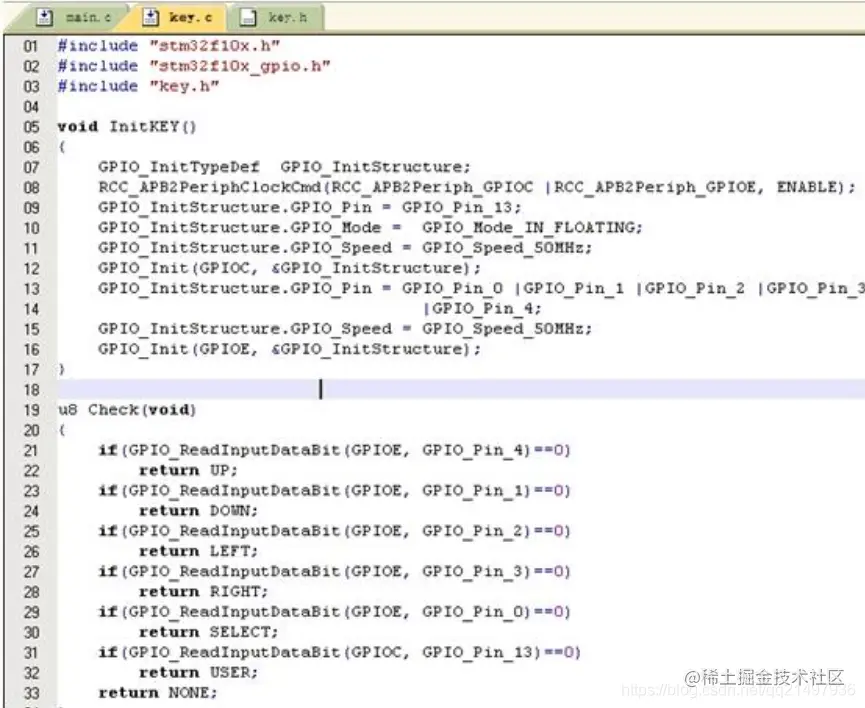The width and height of the screenshot is (865, 708).
Task: Click line number 19 in the gutter
Action: (x=31, y=410)
